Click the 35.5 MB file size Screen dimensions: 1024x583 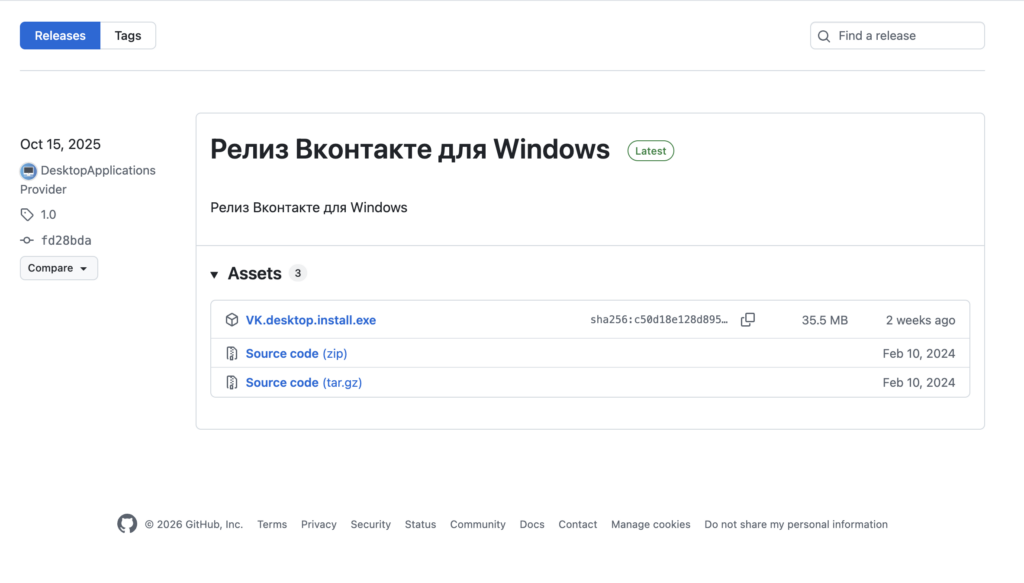point(825,321)
